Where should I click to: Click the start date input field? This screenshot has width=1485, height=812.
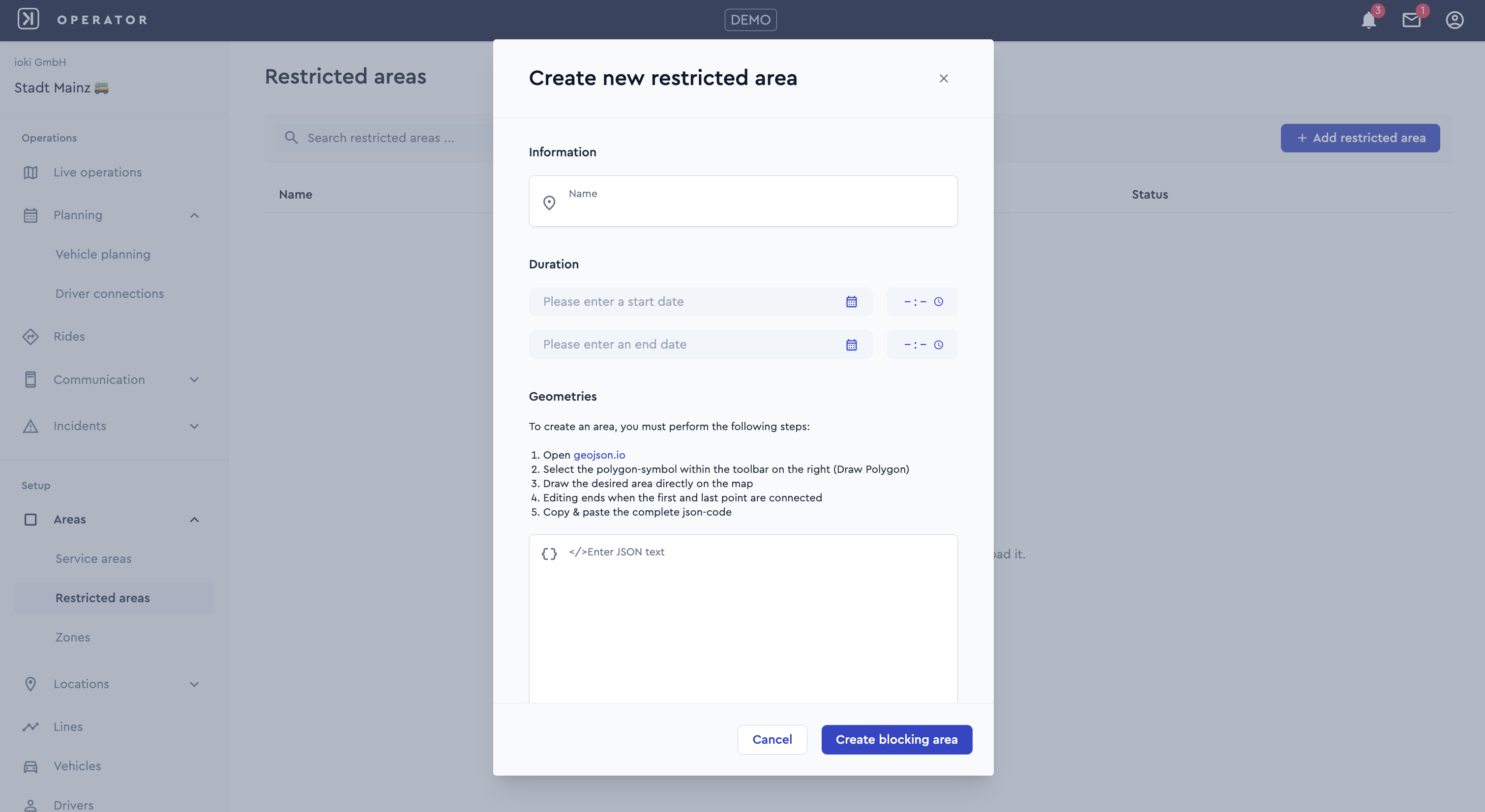700,302
